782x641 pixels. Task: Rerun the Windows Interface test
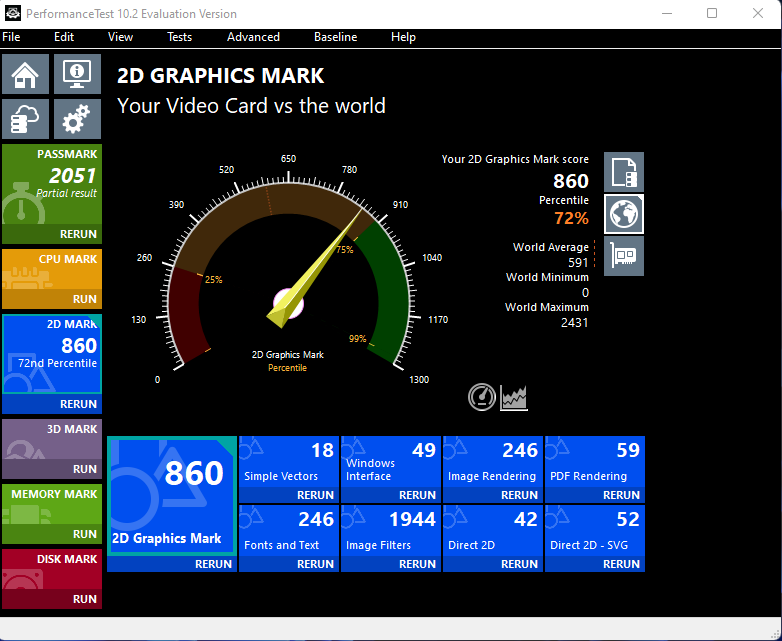coord(391,495)
